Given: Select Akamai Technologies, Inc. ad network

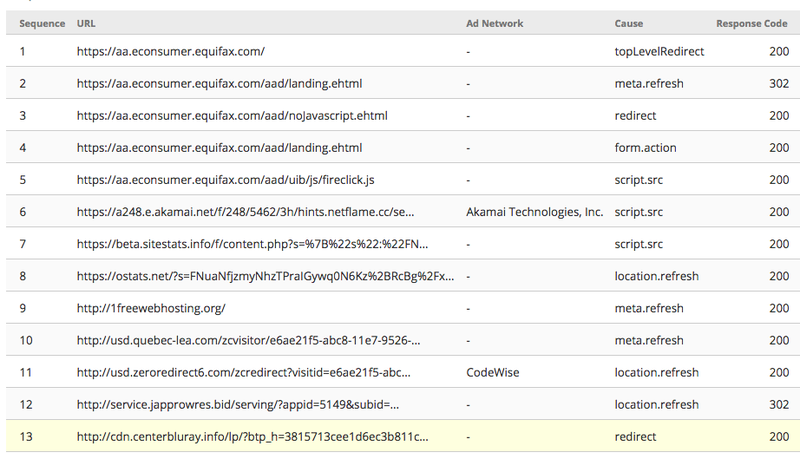Looking at the screenshot, I should (x=534, y=212).
